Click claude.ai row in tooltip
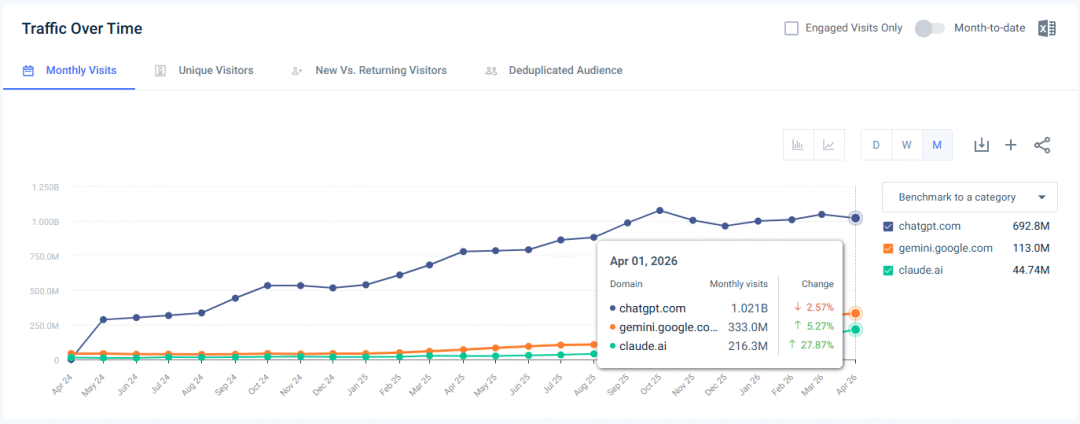The image size is (1080, 424). [x=722, y=346]
